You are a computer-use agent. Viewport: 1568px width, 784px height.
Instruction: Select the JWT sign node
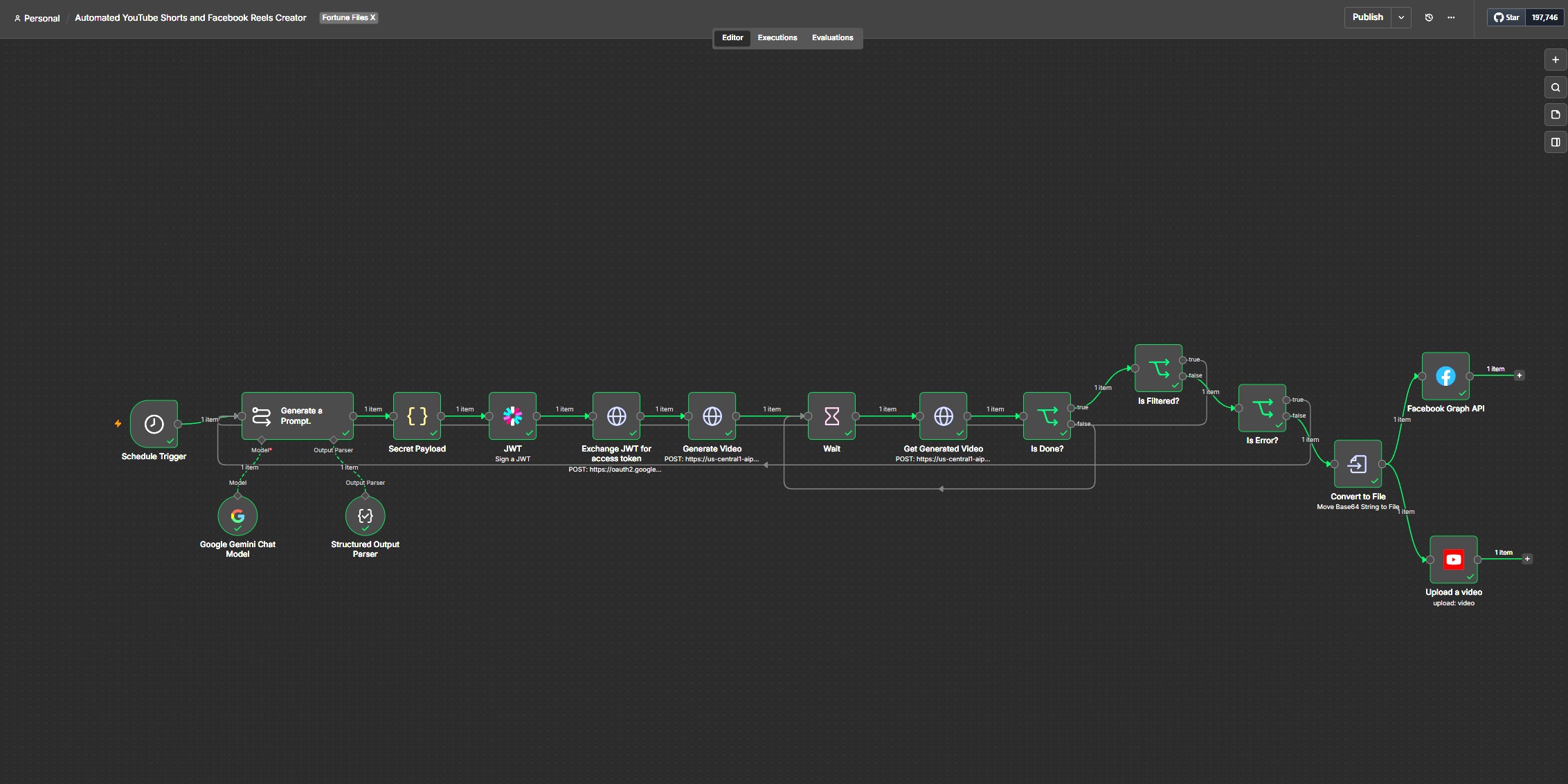tap(512, 416)
